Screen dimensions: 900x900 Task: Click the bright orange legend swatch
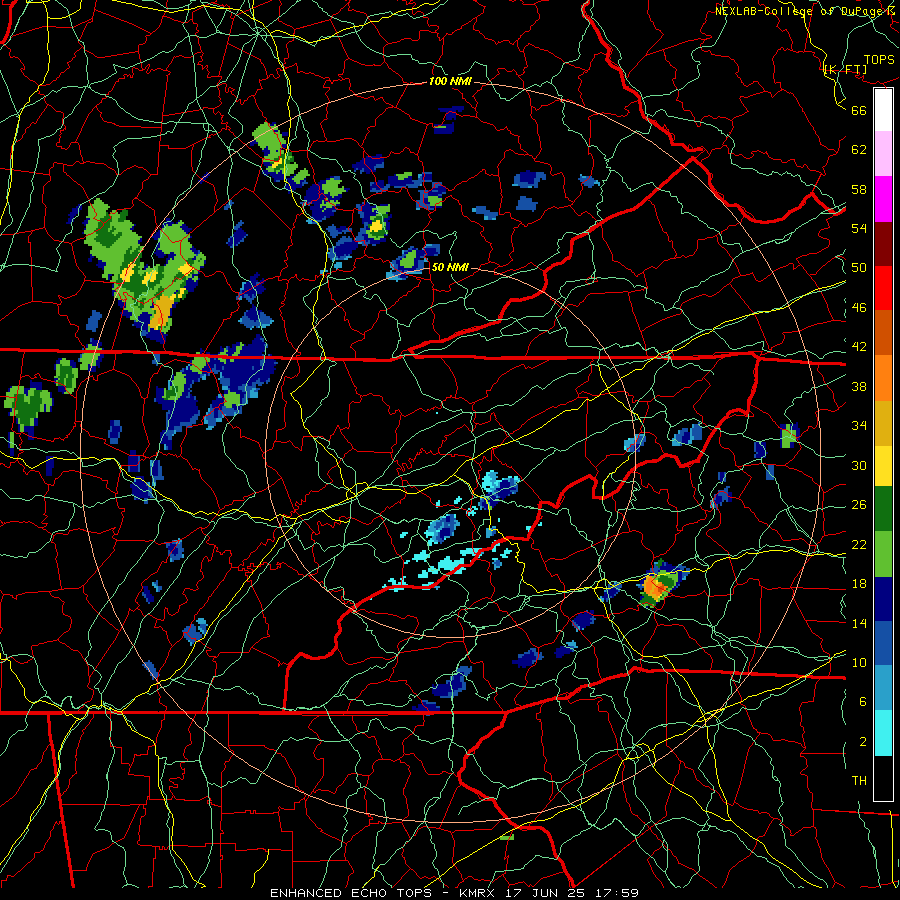click(883, 378)
